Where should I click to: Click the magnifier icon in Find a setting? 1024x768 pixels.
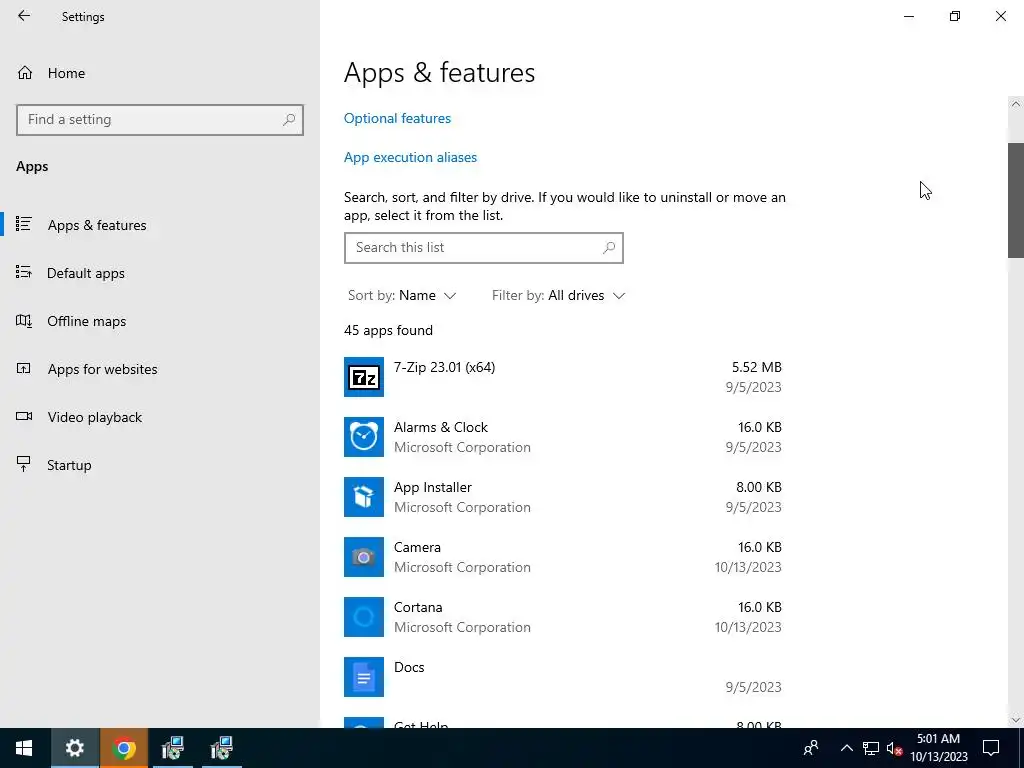[289, 120]
